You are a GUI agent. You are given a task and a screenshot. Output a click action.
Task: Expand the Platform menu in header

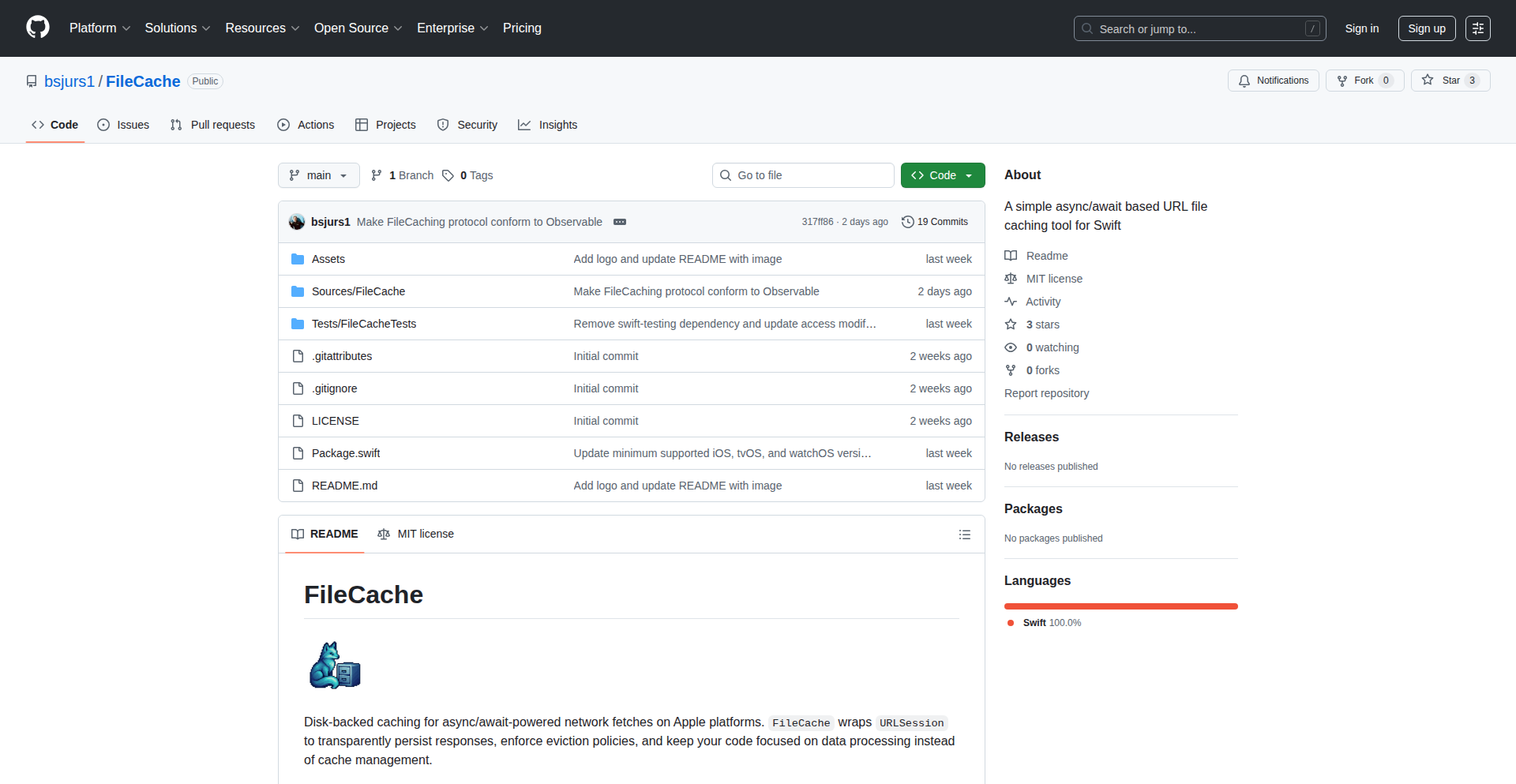click(99, 28)
